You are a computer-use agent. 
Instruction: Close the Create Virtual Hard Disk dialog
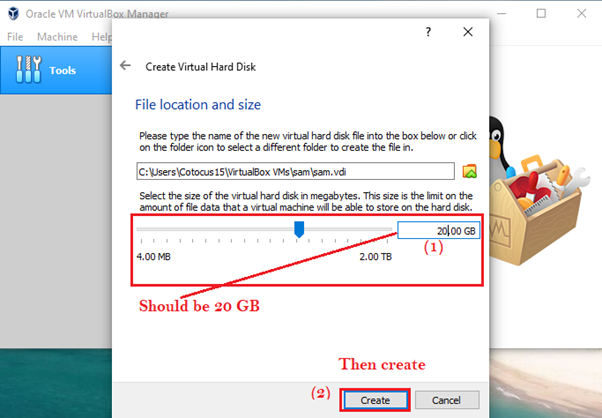[x=467, y=32]
